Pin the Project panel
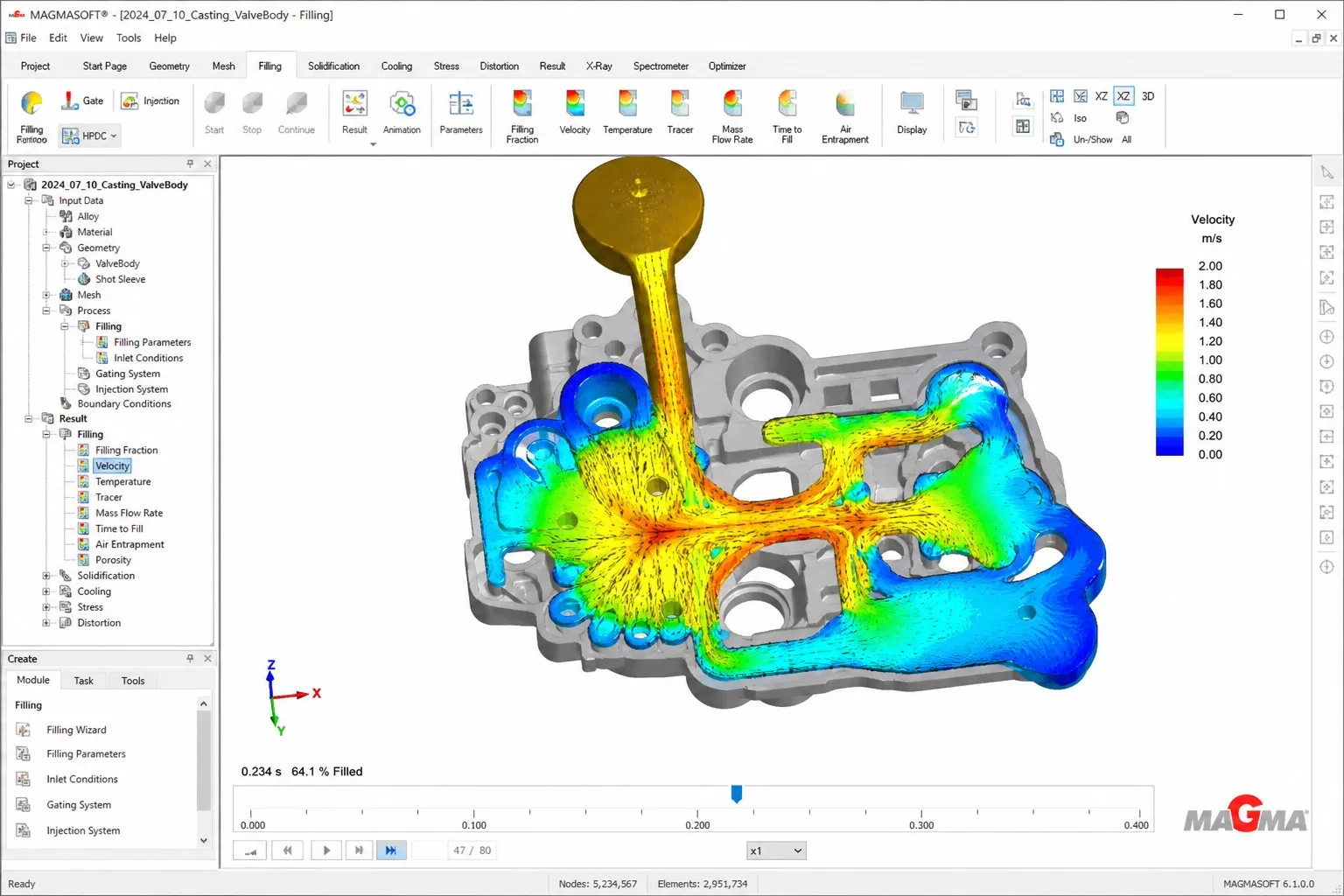The height and width of the screenshot is (896, 1344). coord(190,164)
